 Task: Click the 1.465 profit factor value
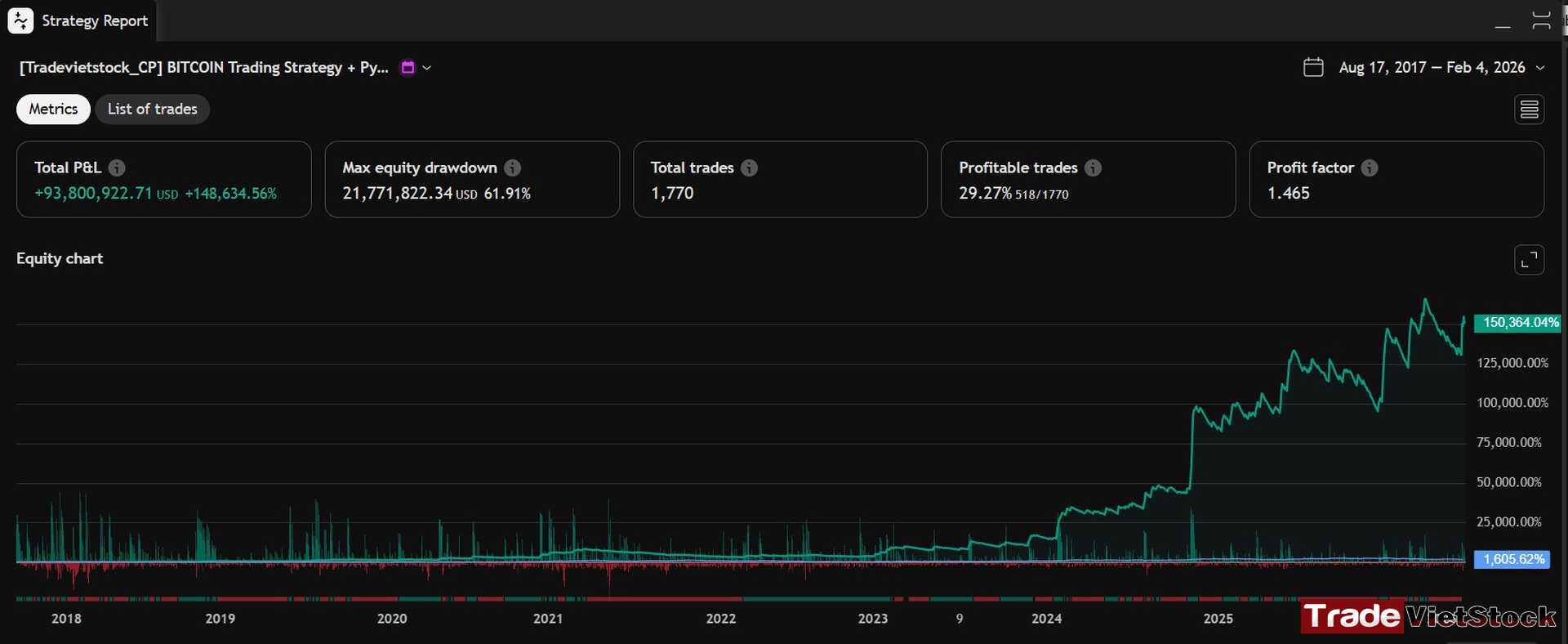pyautogui.click(x=1288, y=194)
